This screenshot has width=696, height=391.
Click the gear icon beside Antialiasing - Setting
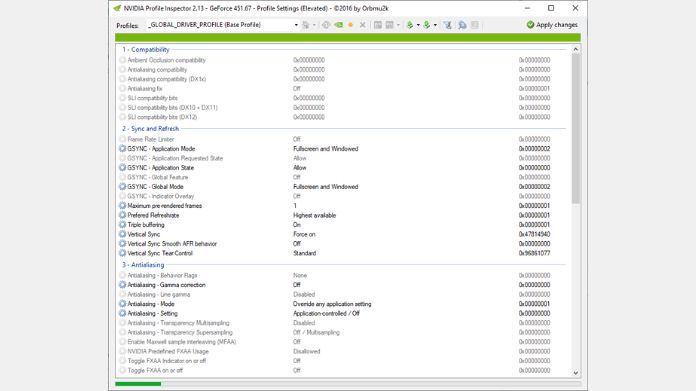click(x=123, y=313)
